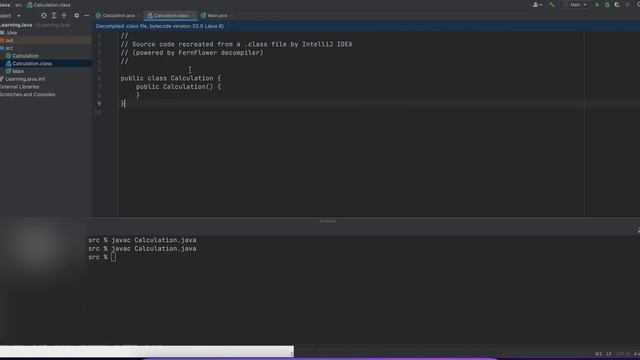640x360 pixels.
Task: Click the line 'public Calculation() {'
Action: click(x=178, y=87)
